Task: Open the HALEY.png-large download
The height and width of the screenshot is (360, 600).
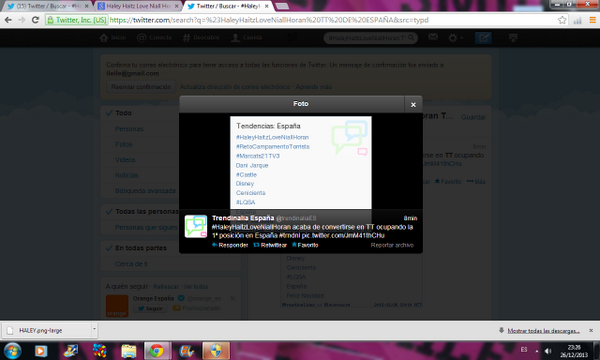Action: [x=47, y=331]
